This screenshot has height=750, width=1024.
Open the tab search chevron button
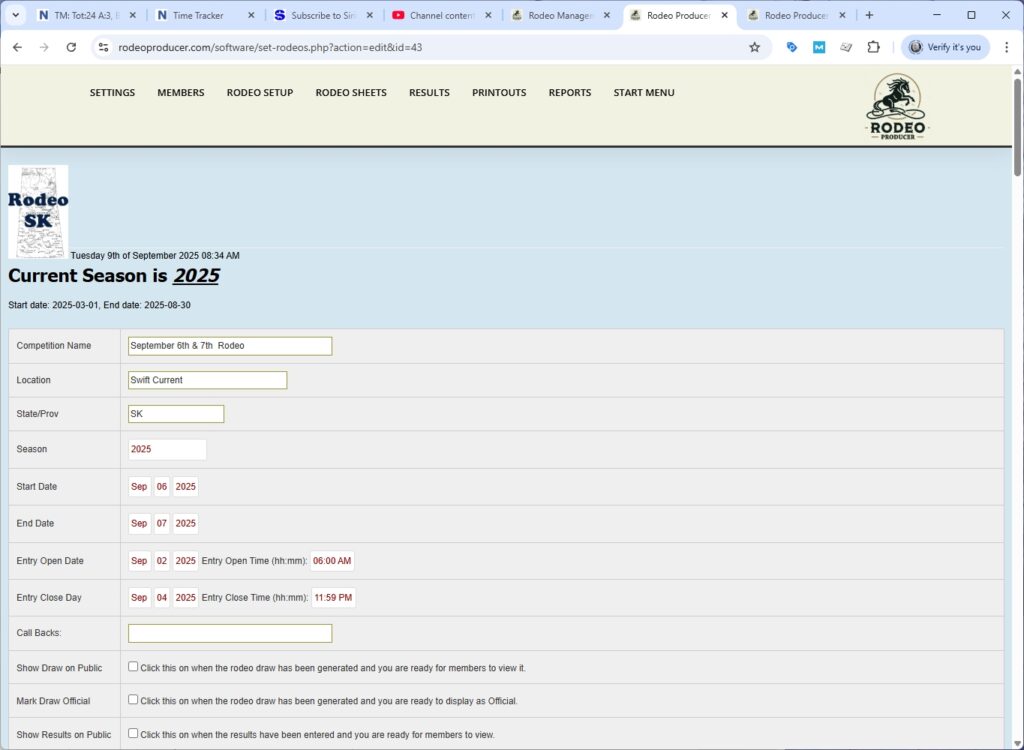15,15
